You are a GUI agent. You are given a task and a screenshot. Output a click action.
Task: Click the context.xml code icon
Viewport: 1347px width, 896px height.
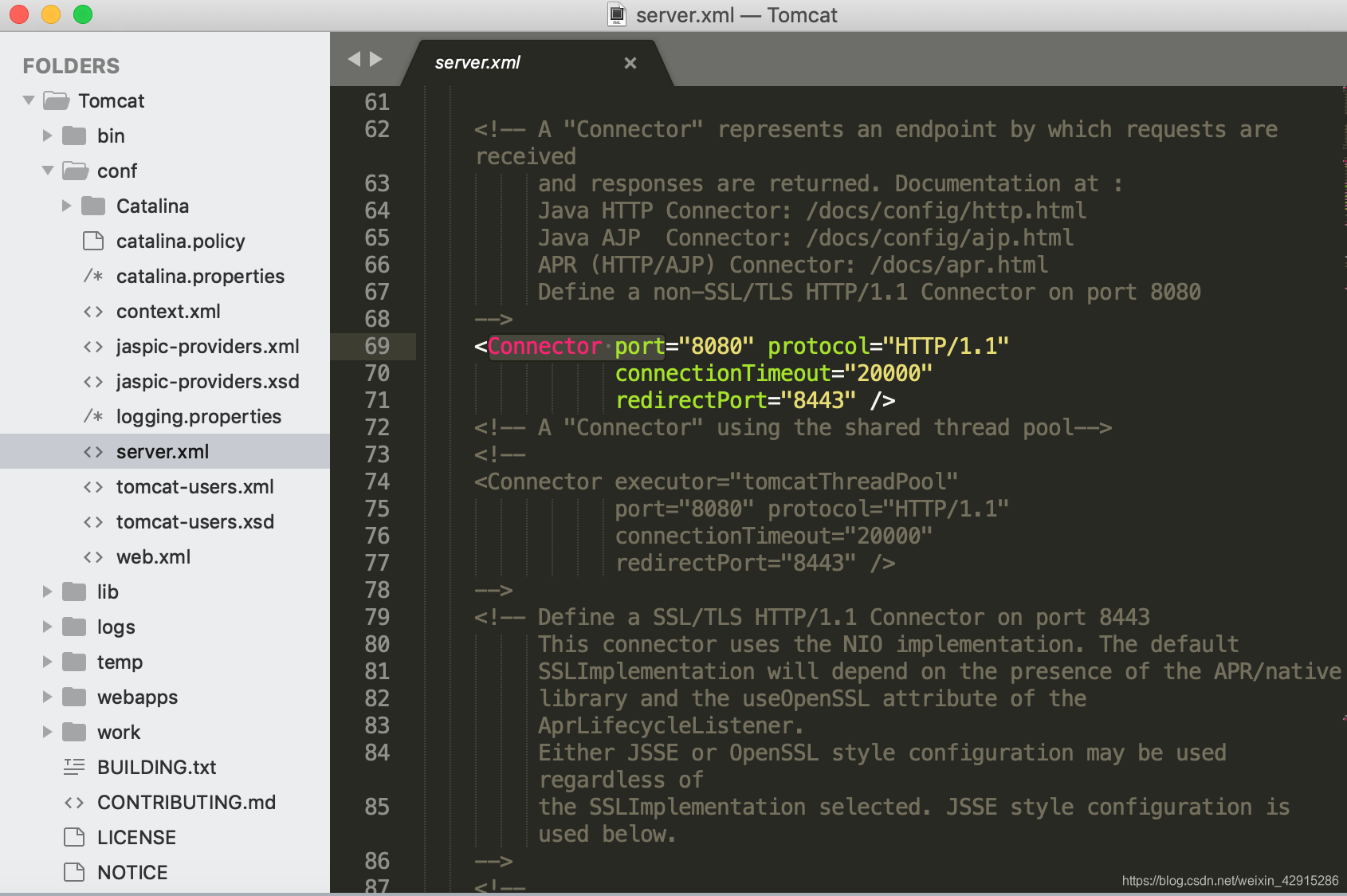point(93,311)
